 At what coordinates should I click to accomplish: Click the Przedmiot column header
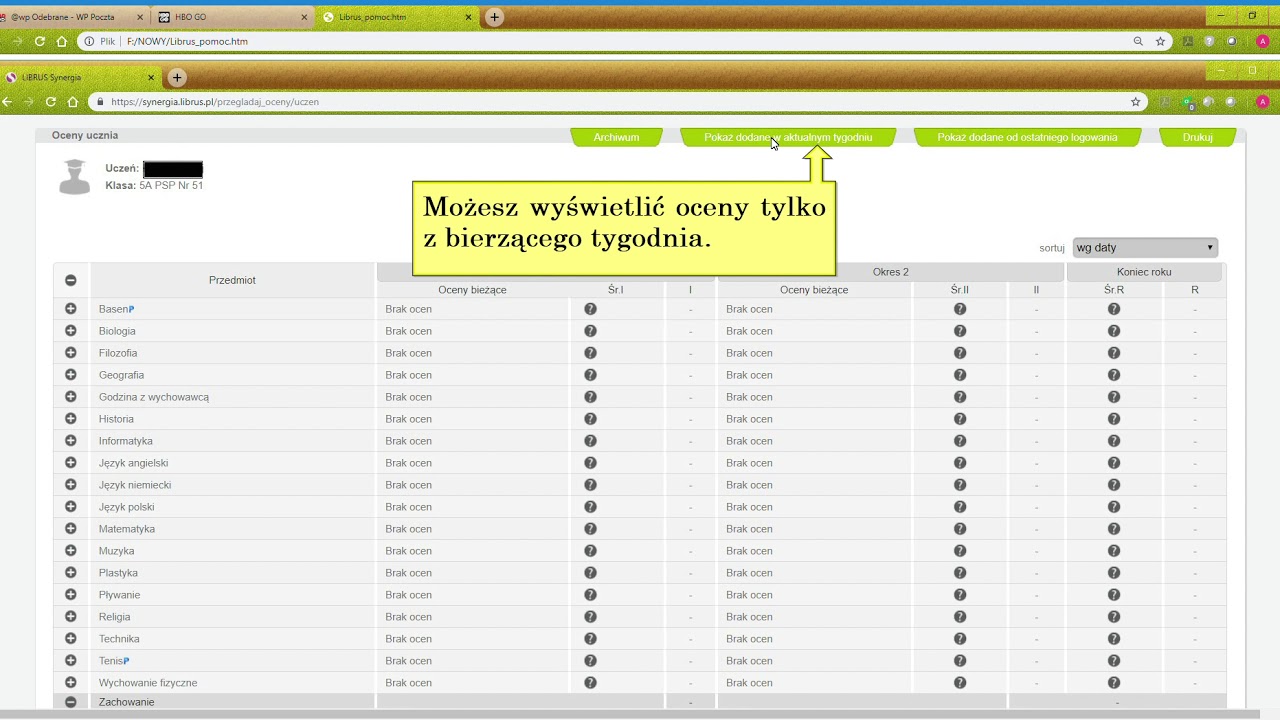tap(232, 280)
